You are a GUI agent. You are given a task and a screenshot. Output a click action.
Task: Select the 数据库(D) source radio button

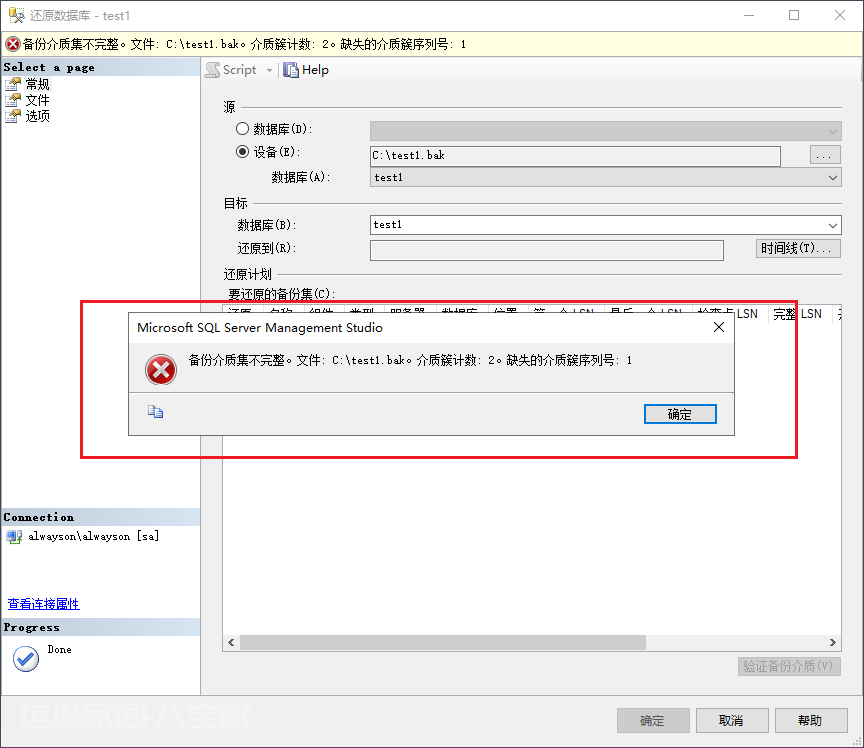pyautogui.click(x=243, y=129)
